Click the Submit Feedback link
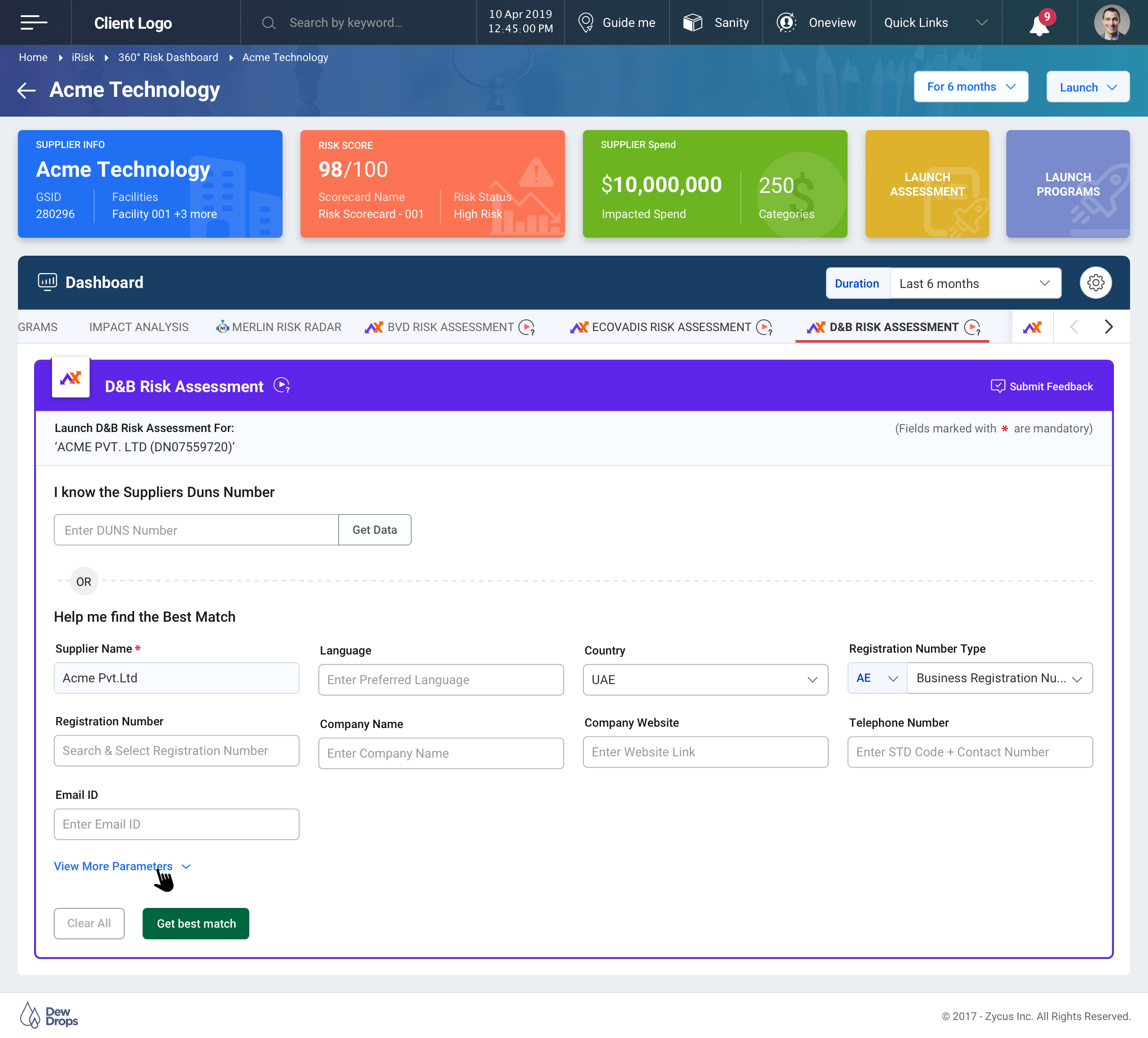Screen dimensions: 1148x1038 tap(1042, 386)
